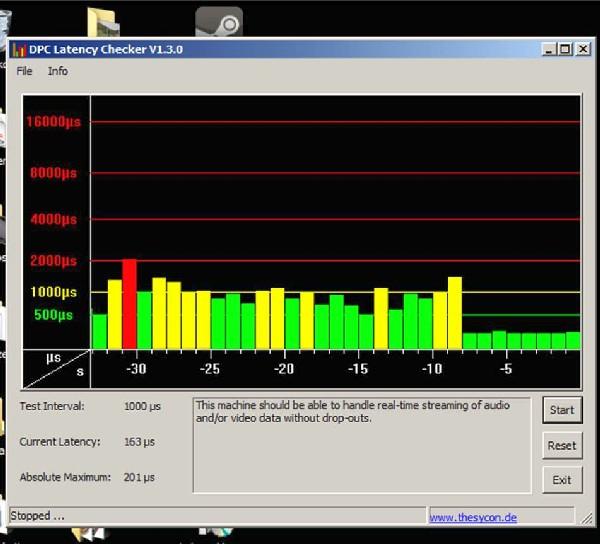Screen dimensions: 600x544
Task: Click the Reset button
Action: (562, 445)
